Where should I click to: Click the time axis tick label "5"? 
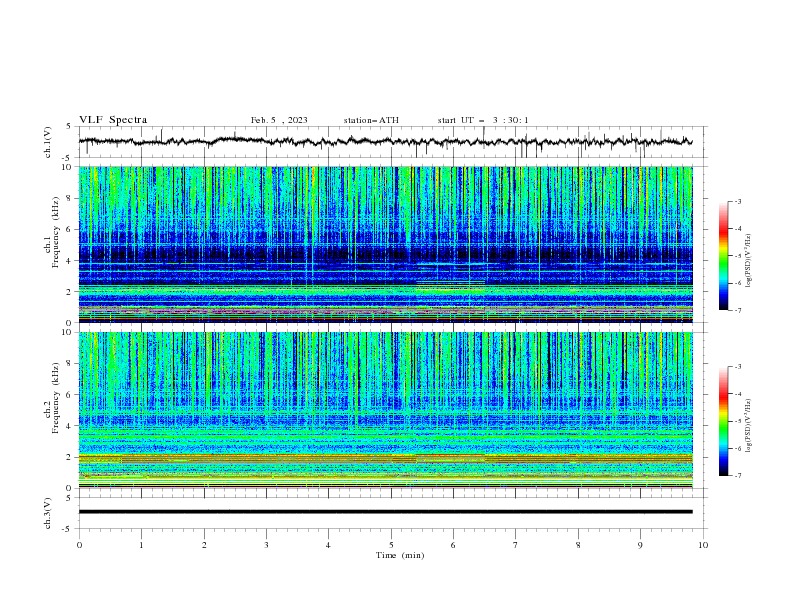point(391,545)
